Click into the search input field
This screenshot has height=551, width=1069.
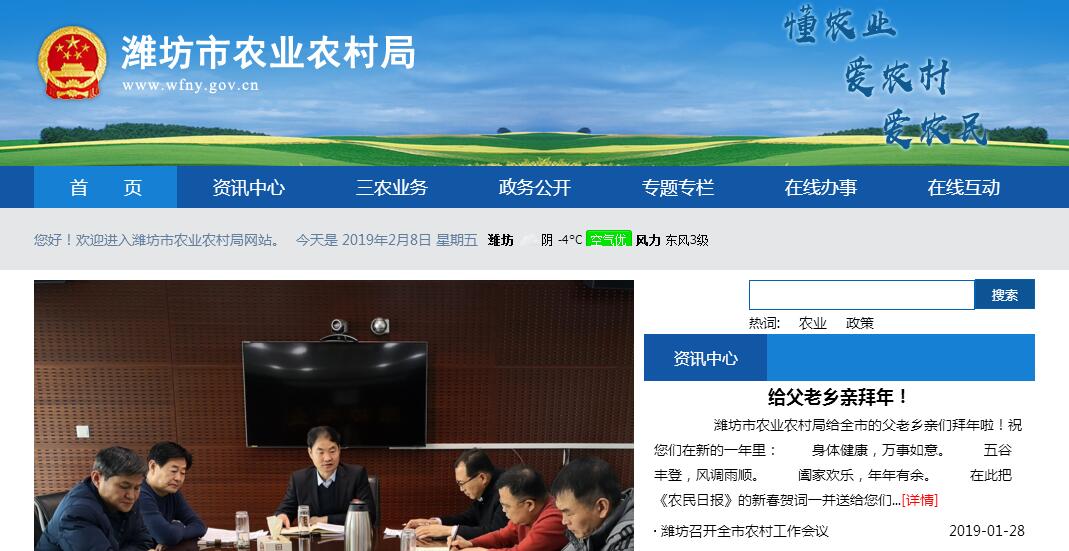pos(862,295)
